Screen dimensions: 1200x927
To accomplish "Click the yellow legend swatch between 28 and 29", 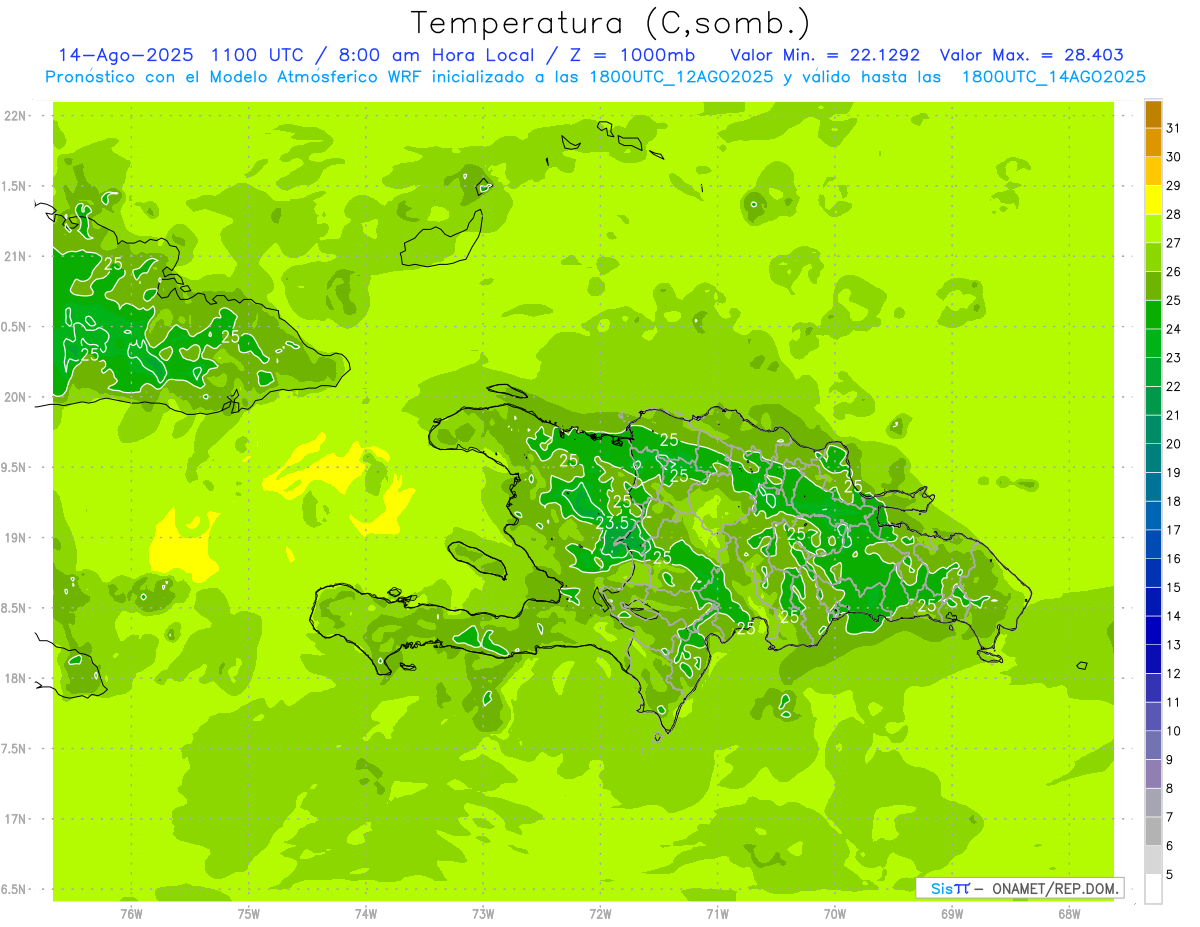I will (1153, 200).
